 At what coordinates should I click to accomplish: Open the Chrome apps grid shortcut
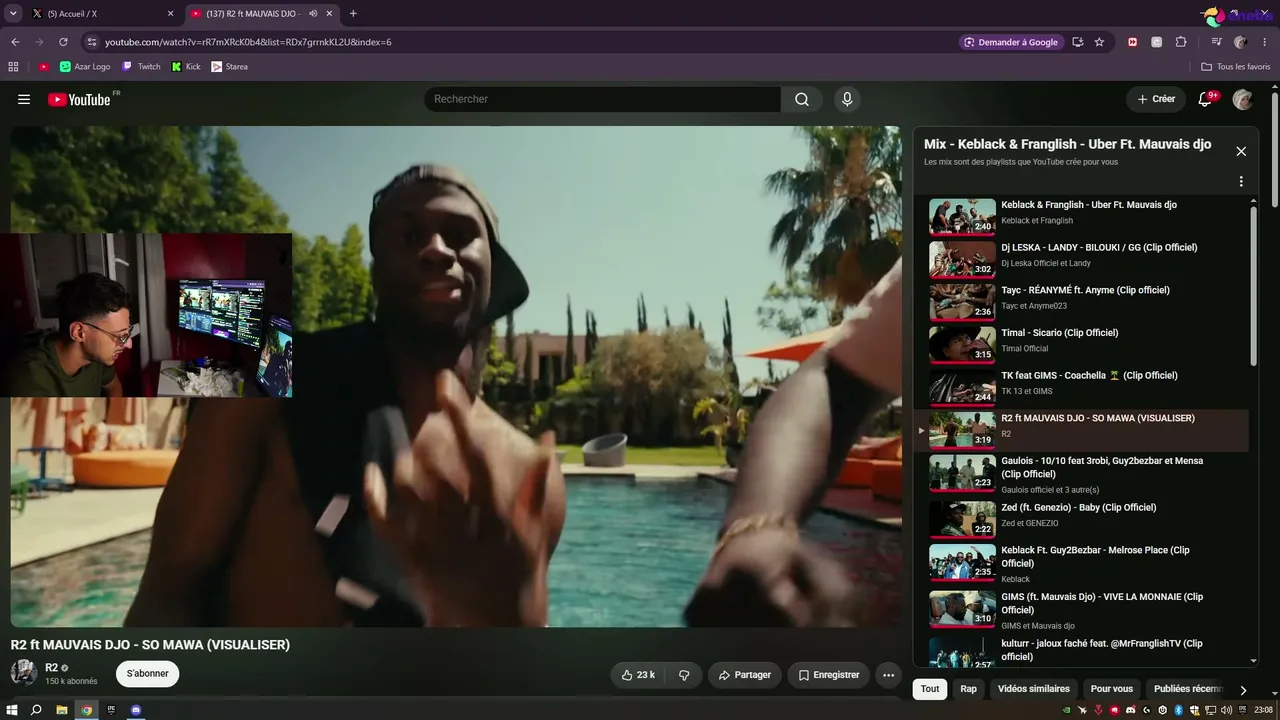[x=13, y=67]
